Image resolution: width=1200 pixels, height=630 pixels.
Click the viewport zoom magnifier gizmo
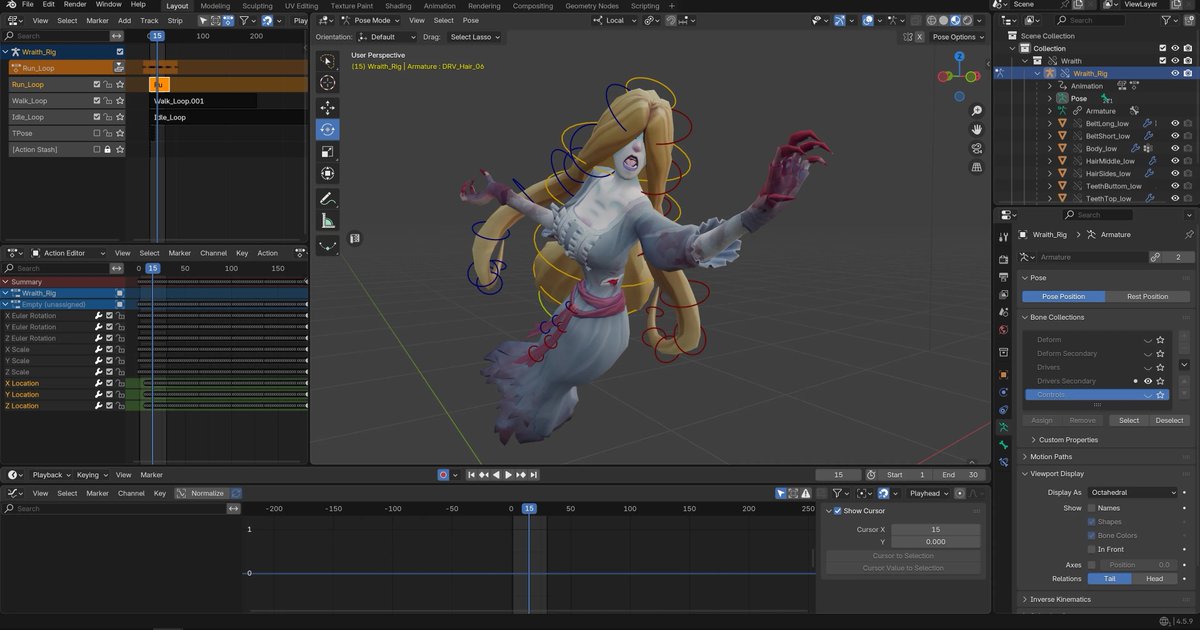coord(976,110)
